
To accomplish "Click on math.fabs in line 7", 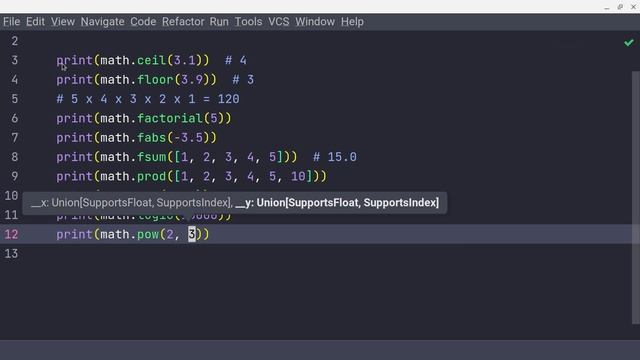I will (x=133, y=138).
